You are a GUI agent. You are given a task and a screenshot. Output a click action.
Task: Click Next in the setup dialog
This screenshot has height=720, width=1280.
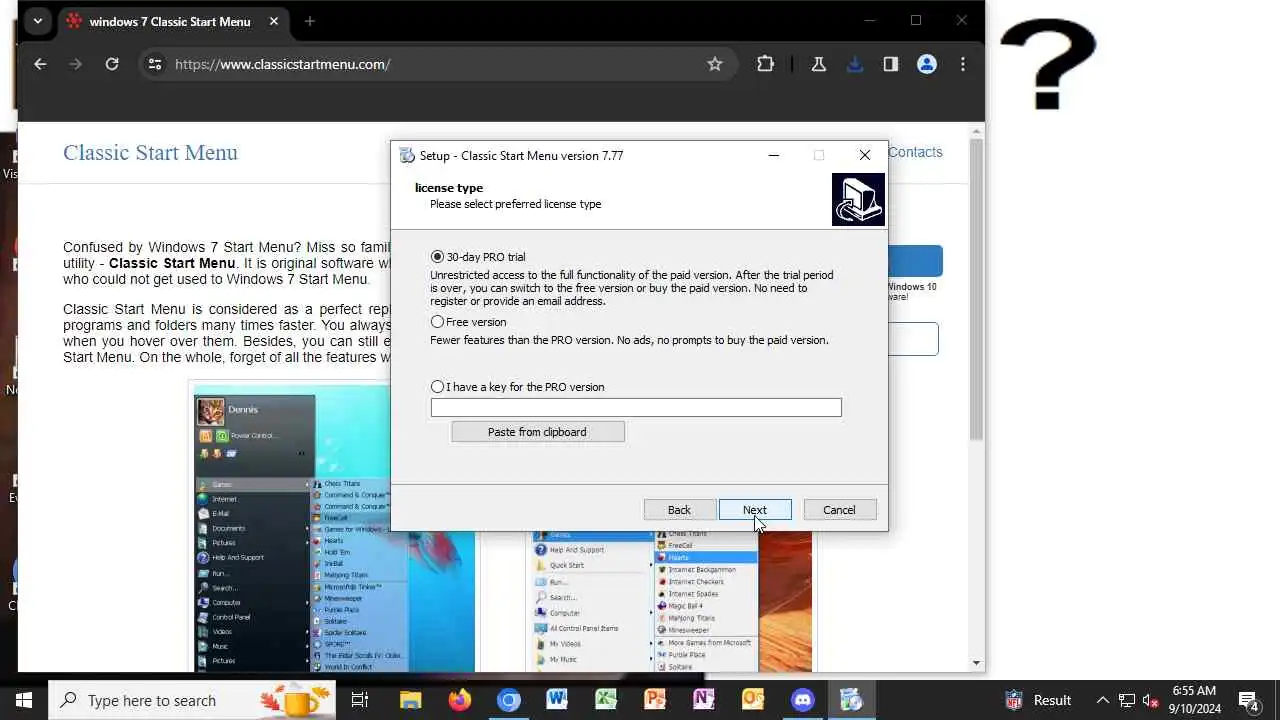tap(755, 510)
